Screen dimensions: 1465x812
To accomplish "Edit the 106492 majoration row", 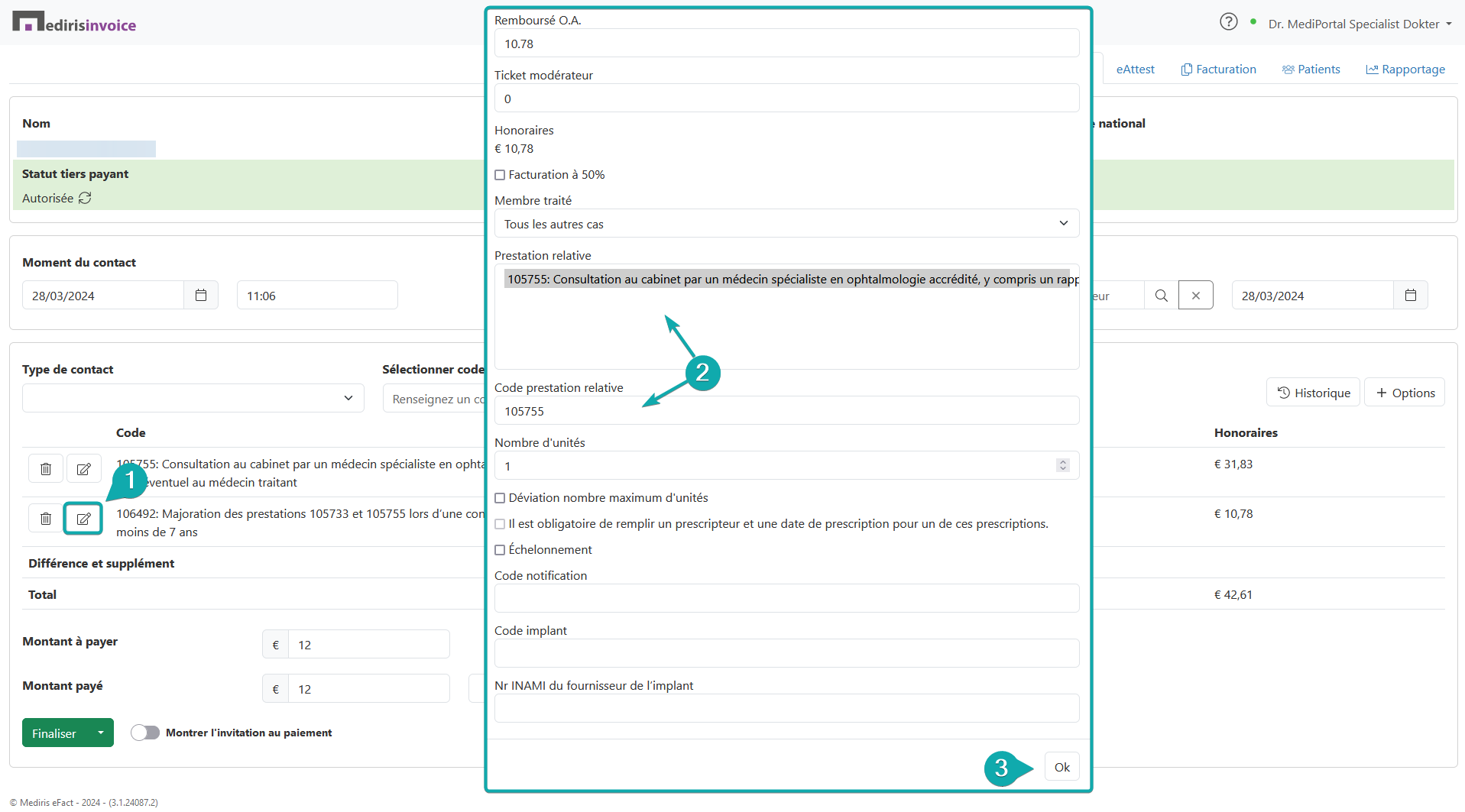I will click(x=84, y=519).
